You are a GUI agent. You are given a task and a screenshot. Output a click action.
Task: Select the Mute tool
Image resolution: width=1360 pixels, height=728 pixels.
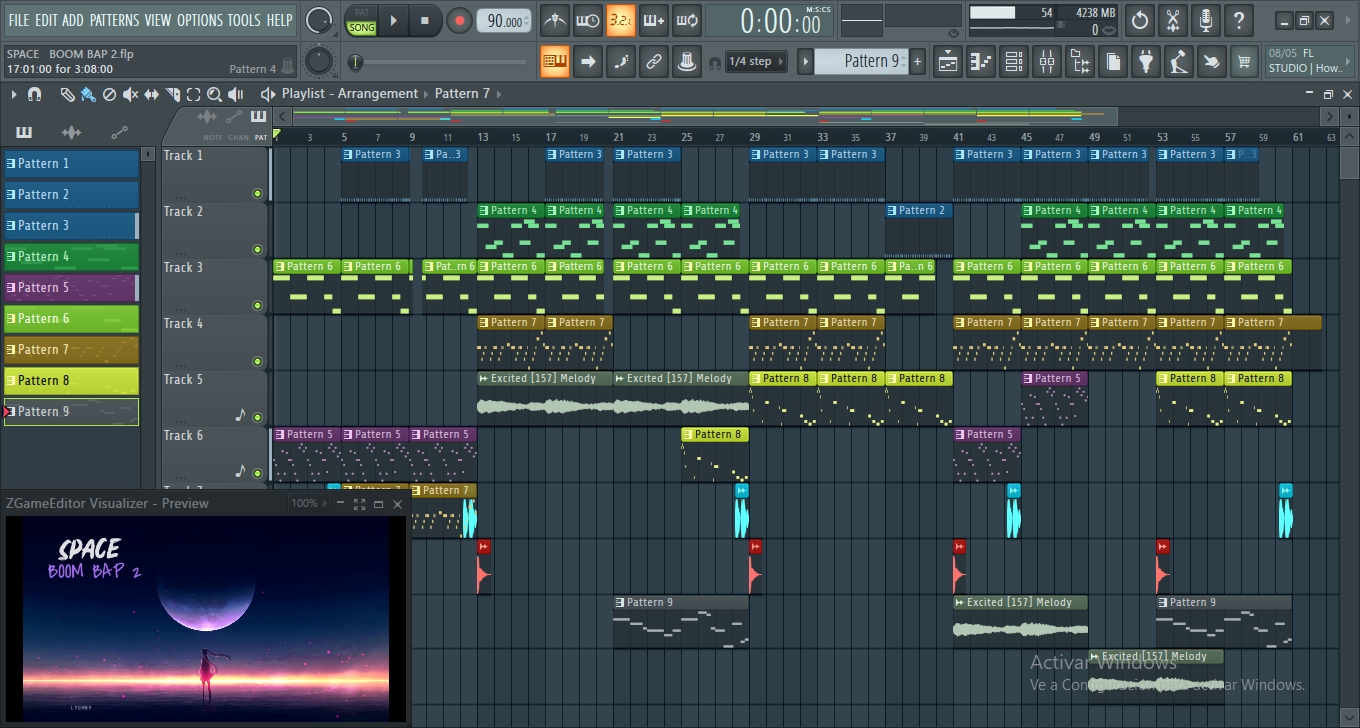(130, 94)
